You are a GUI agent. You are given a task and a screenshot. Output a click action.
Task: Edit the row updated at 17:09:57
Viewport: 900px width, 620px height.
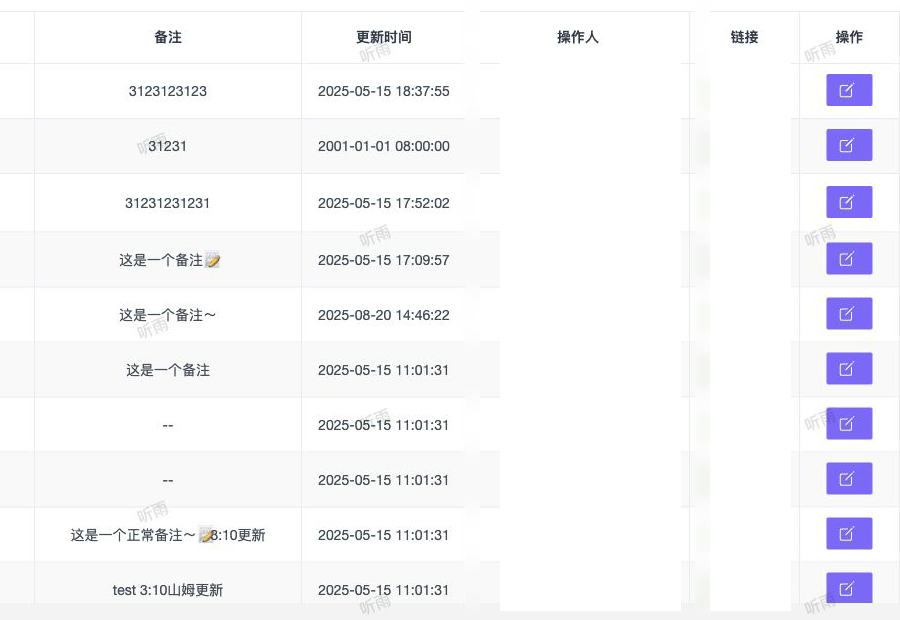(x=849, y=258)
